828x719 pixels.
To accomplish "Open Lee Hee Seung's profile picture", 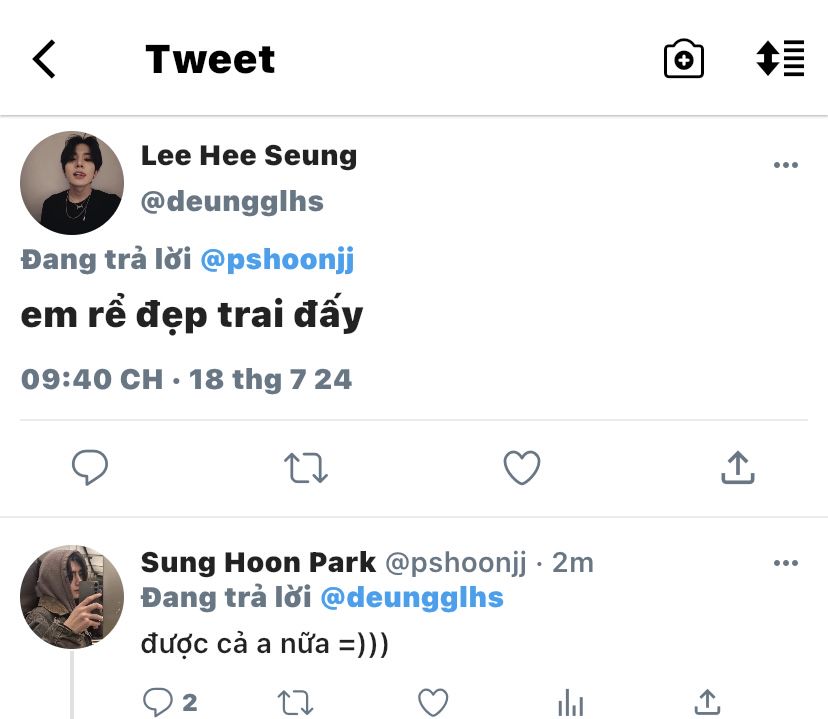I will tap(72, 183).
